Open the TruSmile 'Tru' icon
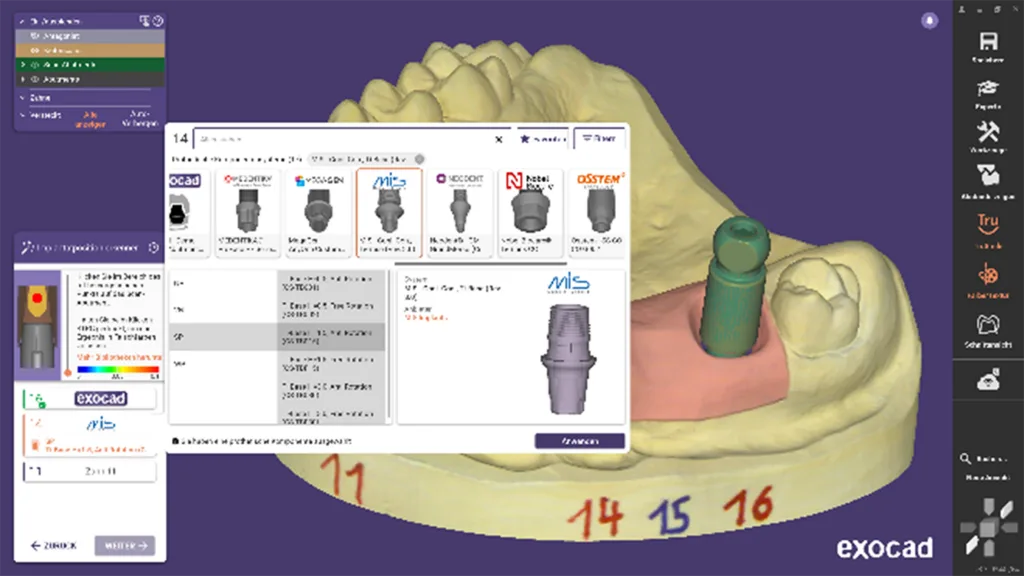 pyautogui.click(x=987, y=223)
